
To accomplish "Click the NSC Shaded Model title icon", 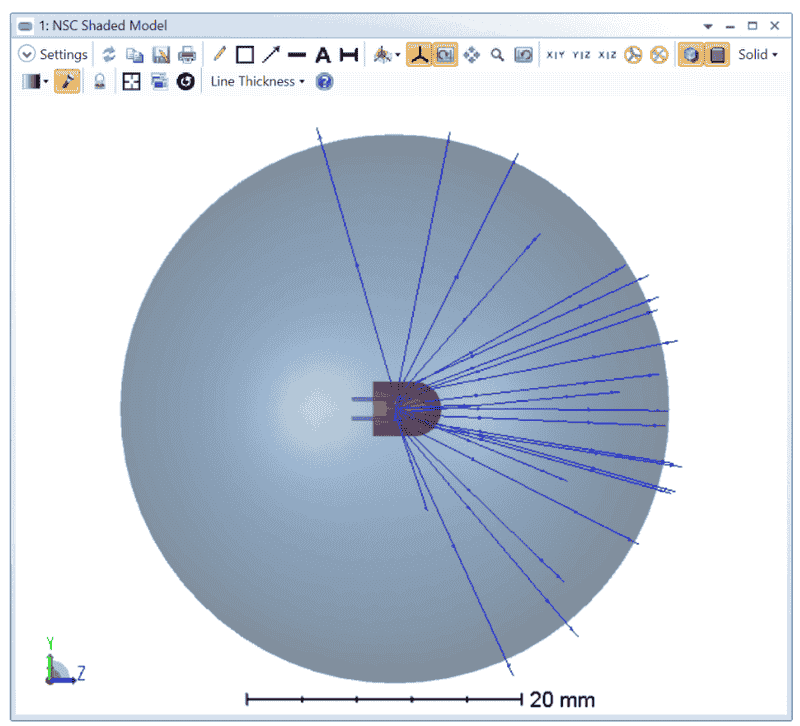I will point(25,26).
